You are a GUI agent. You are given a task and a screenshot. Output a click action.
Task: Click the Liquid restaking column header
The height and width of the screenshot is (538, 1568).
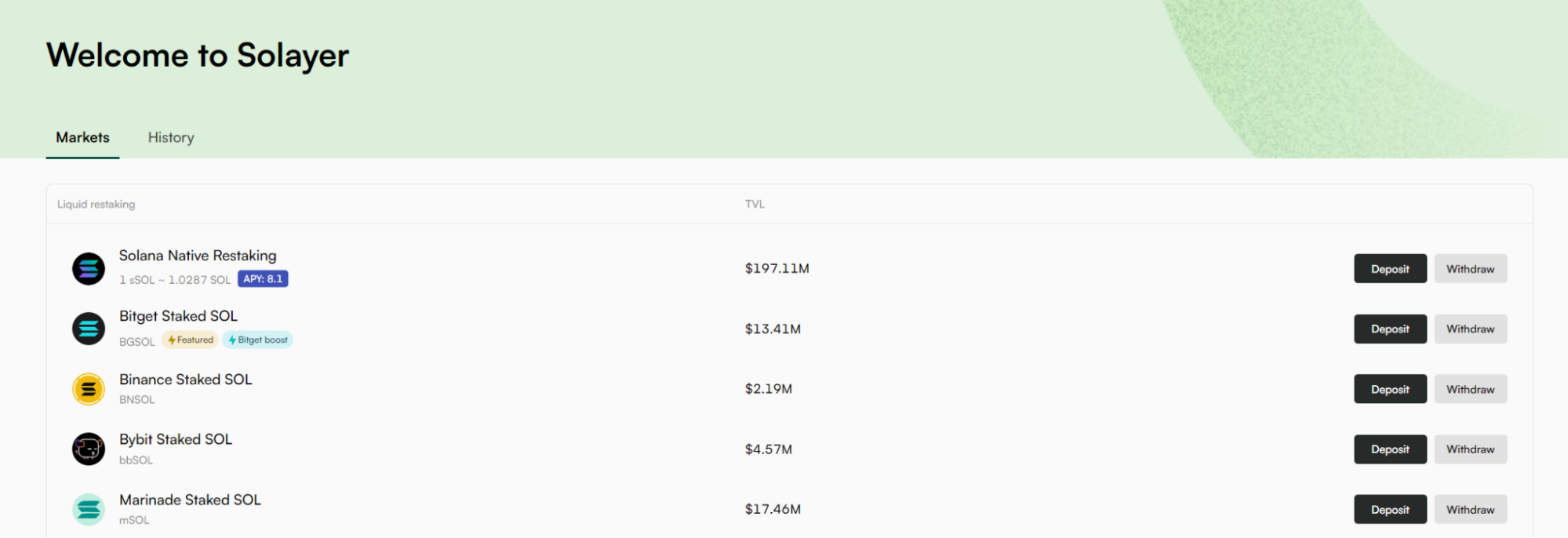[96, 204]
